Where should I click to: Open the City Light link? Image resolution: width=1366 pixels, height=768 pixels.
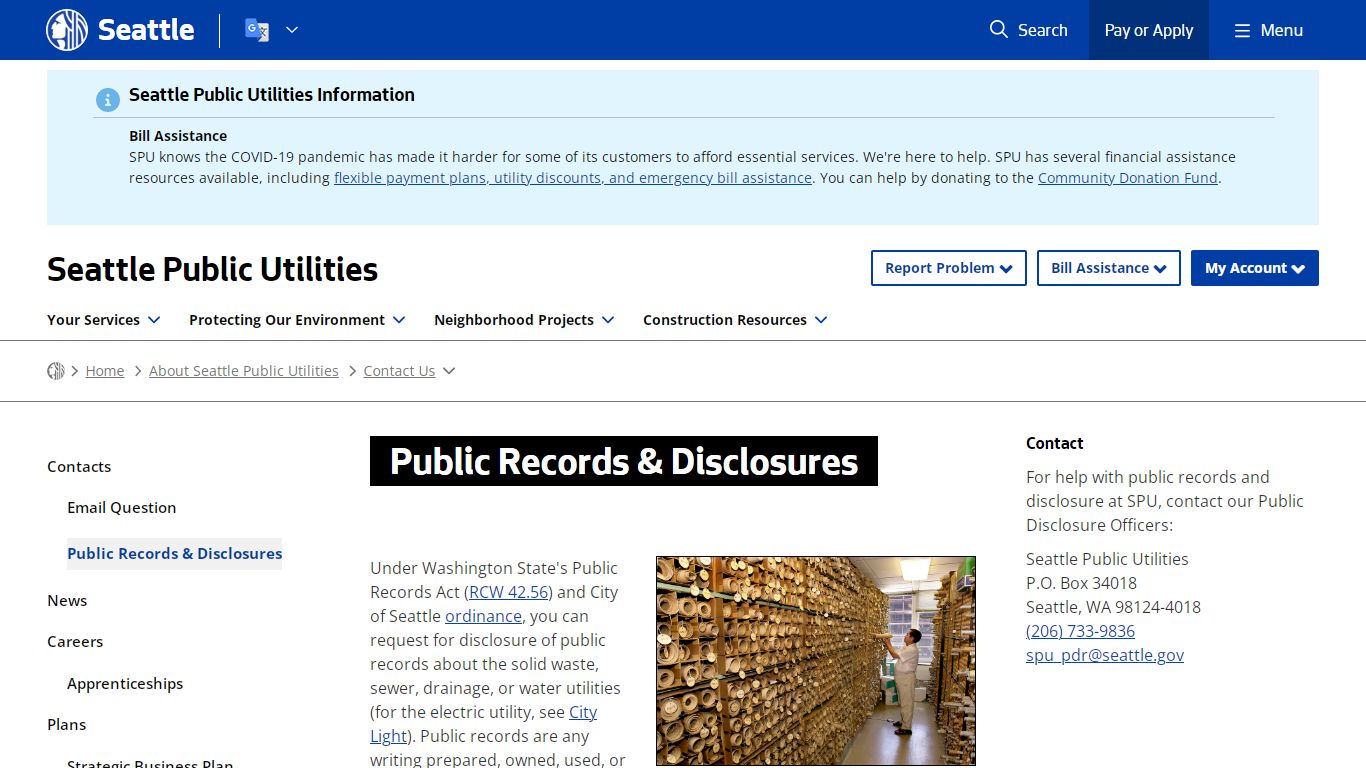pyautogui.click(x=583, y=713)
